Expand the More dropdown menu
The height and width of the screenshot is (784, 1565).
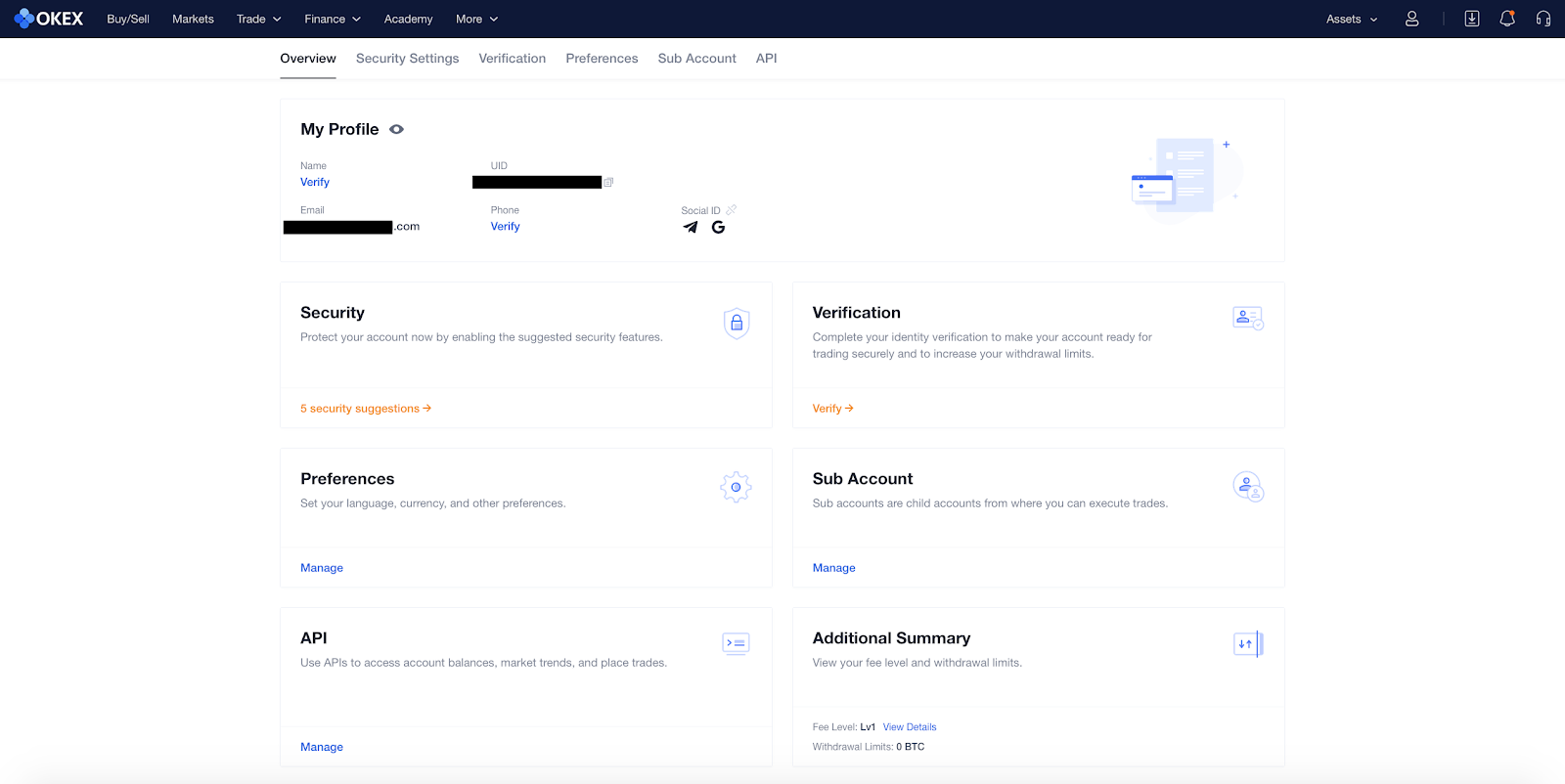pyautogui.click(x=476, y=19)
